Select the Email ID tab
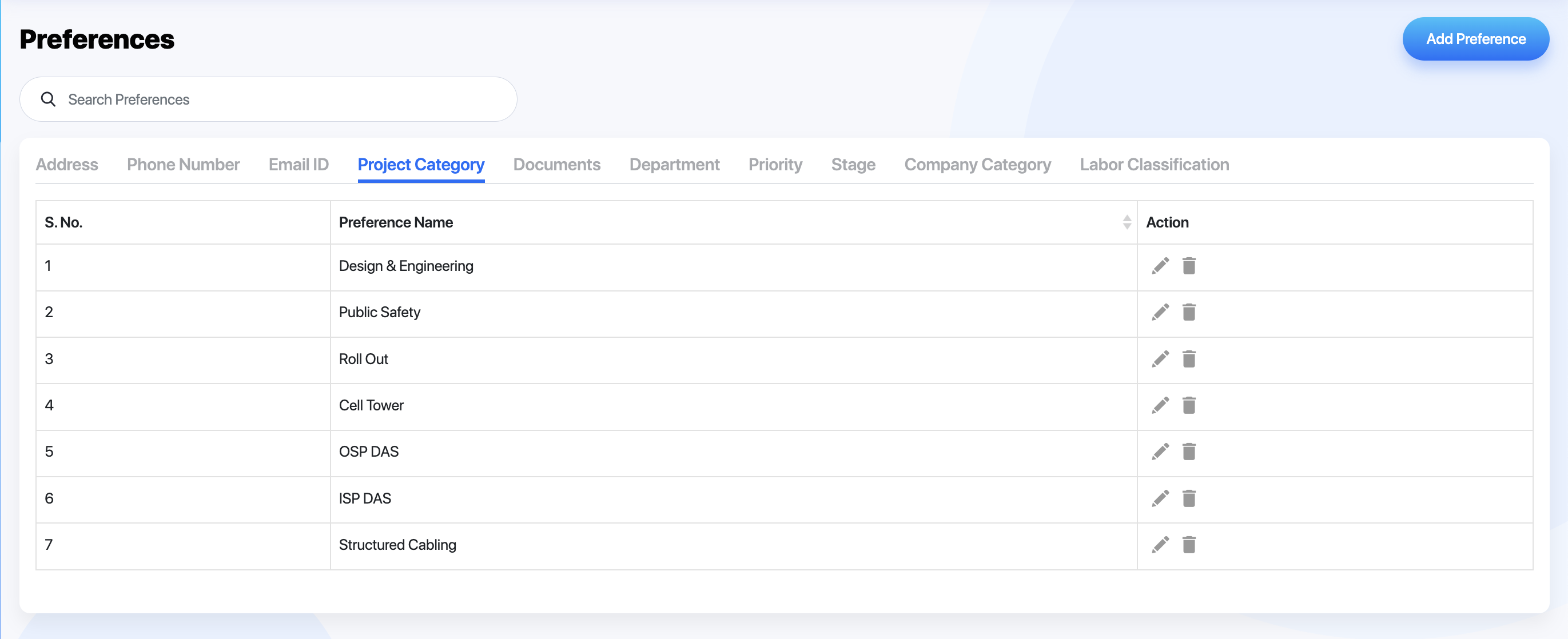The height and width of the screenshot is (639, 1568). (x=299, y=164)
